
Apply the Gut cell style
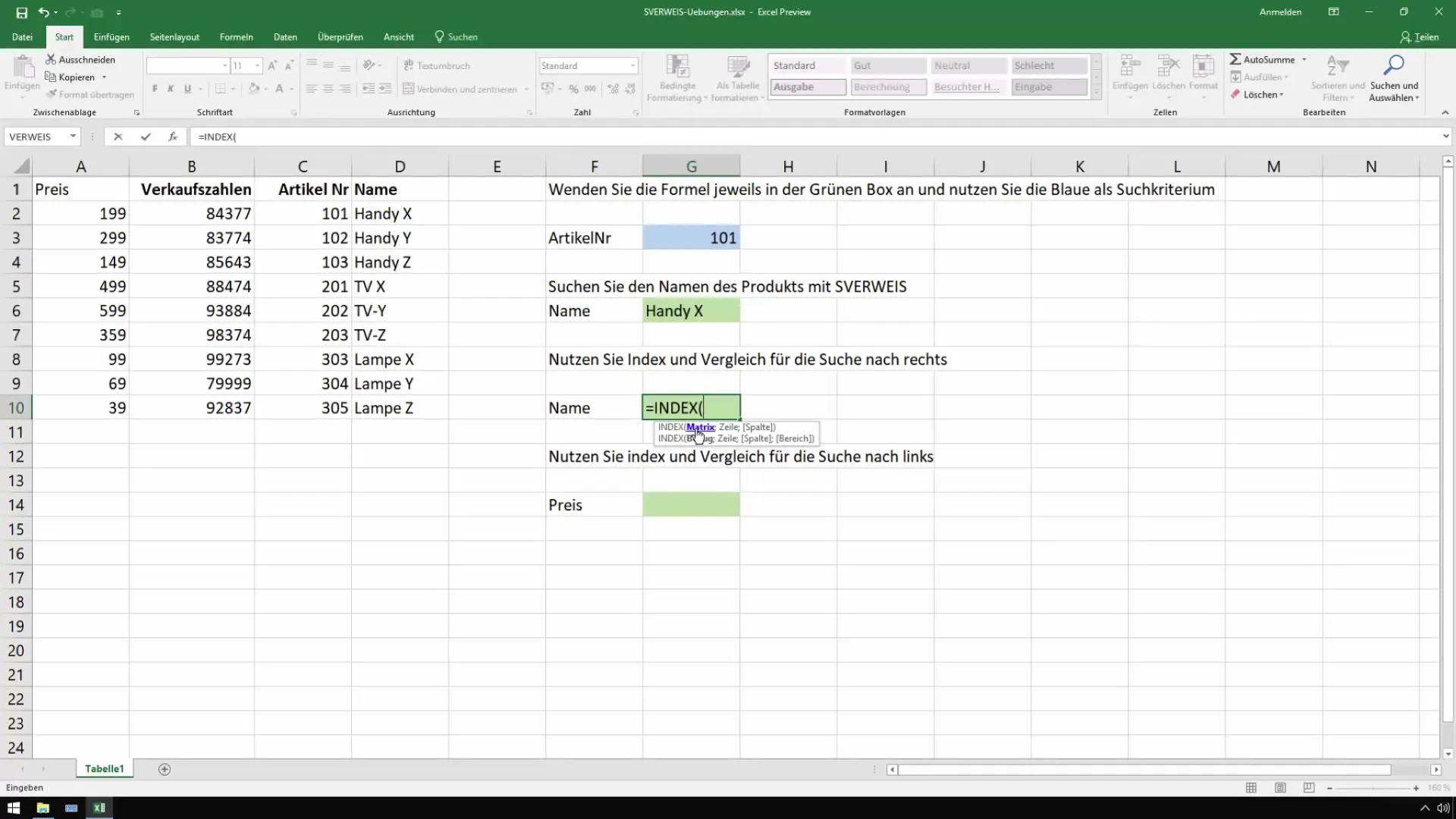pos(888,66)
